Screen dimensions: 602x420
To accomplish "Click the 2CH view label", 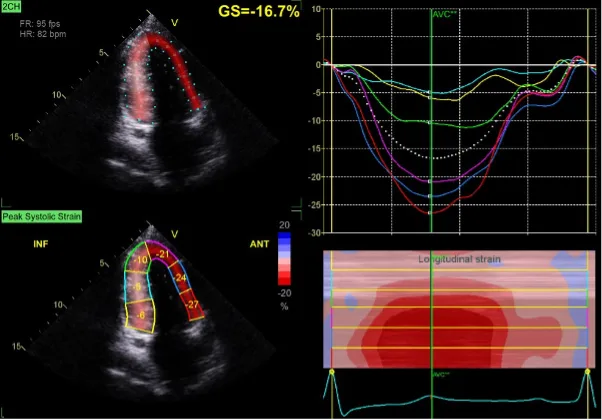I will click(11, 6).
